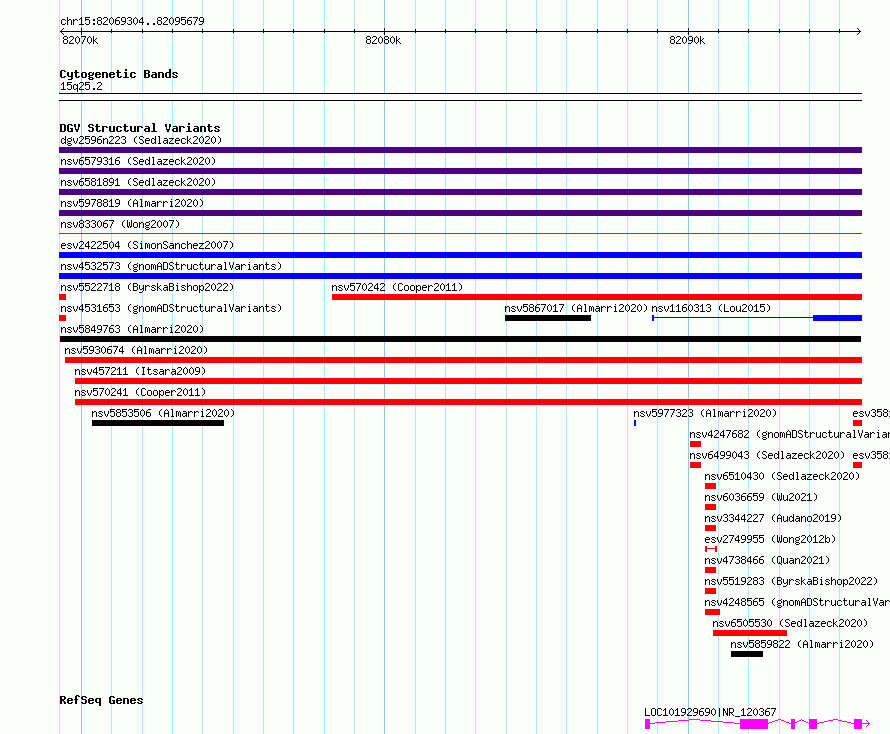Open the nsv6581891 (Sedlazeck2020) variant

138,182
